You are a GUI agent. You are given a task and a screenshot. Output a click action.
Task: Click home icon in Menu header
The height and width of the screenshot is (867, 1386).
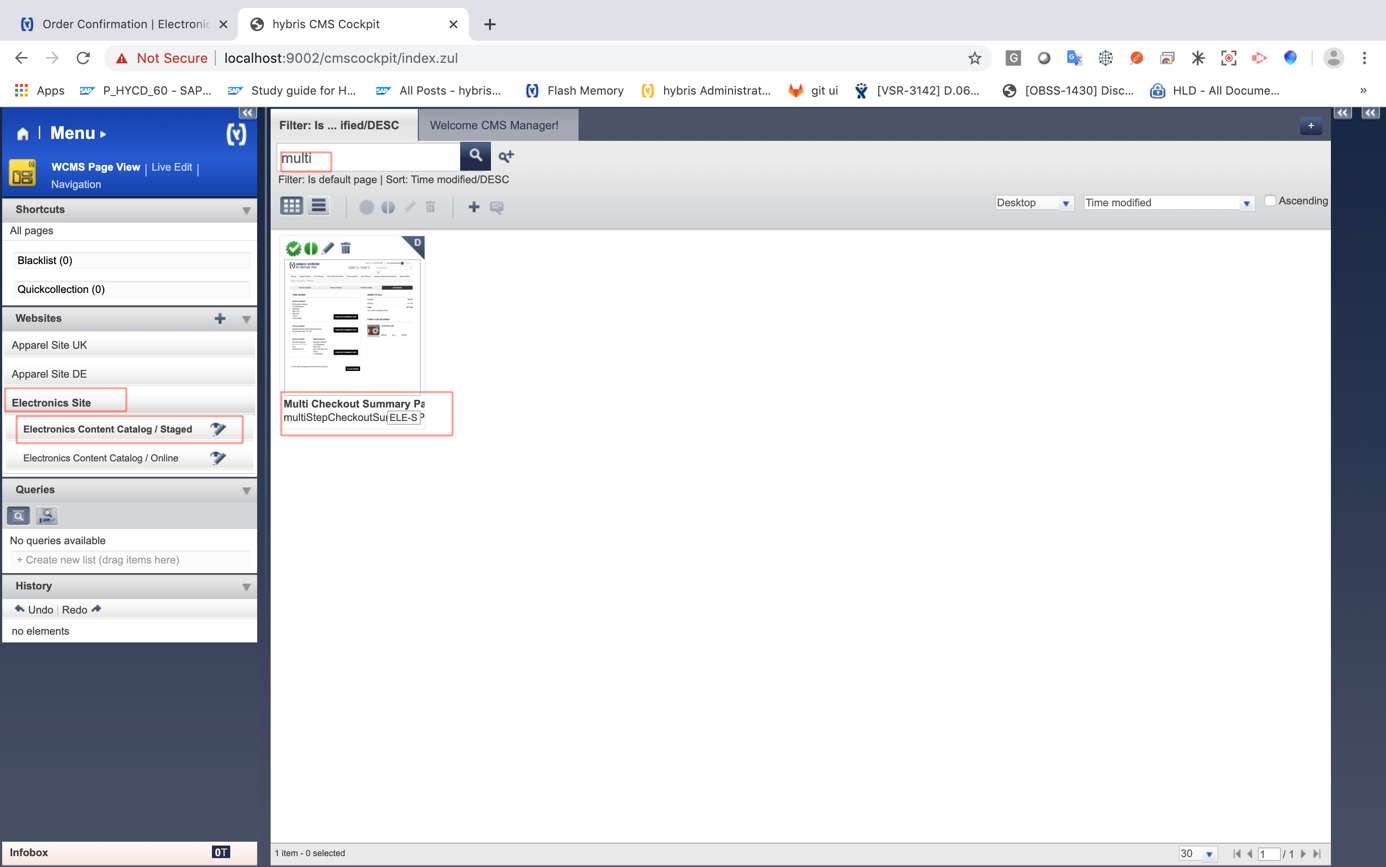click(22, 134)
